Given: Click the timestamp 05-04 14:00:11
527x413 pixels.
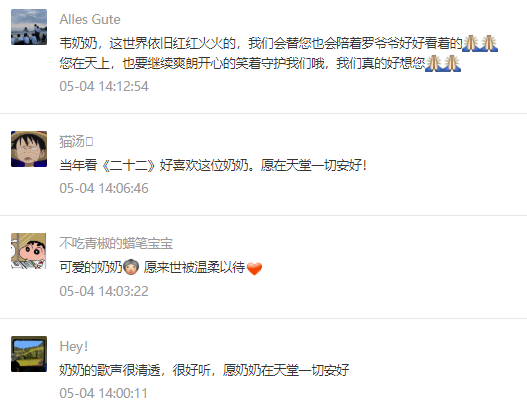Looking at the screenshot, I should [x=104, y=393].
